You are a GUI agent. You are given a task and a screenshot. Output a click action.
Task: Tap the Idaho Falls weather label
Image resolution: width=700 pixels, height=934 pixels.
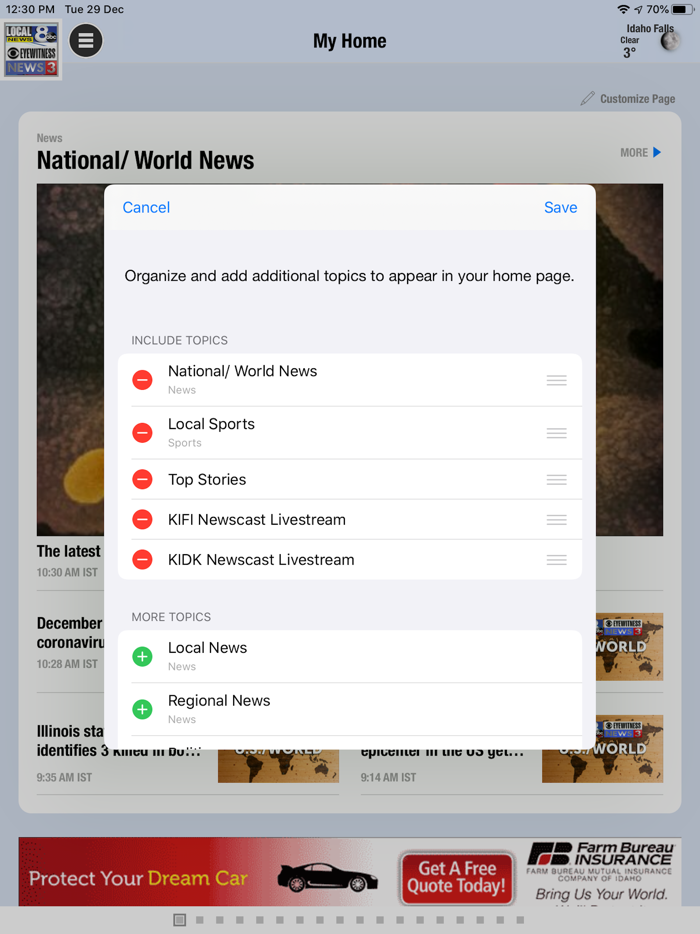tap(650, 28)
